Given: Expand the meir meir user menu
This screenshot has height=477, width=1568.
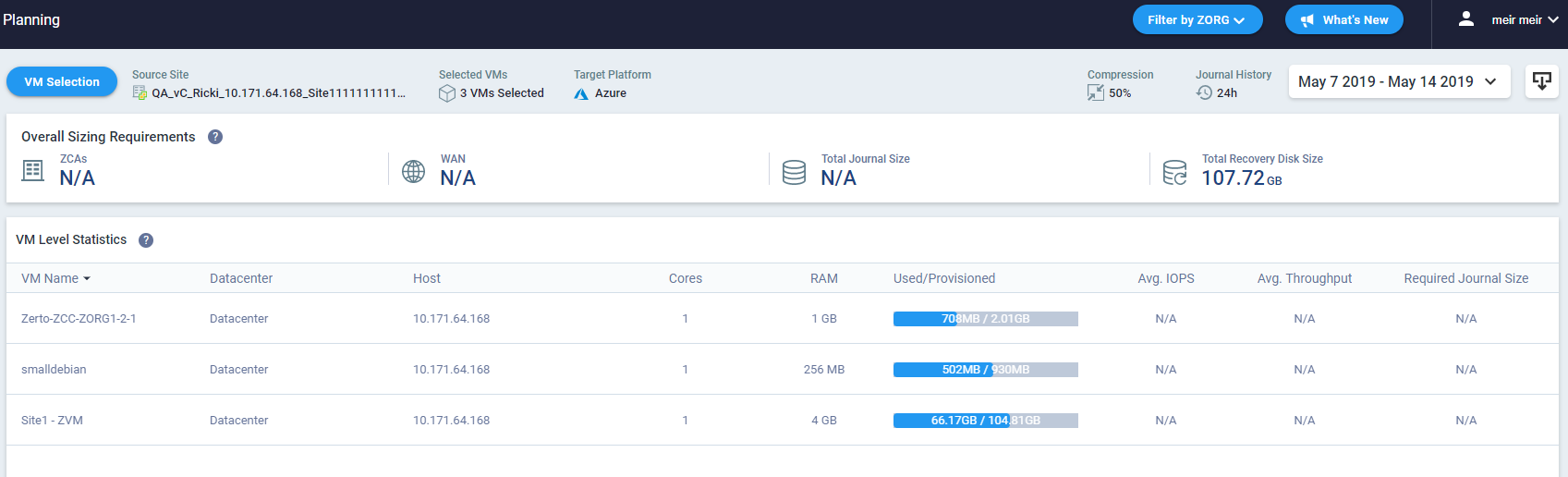Looking at the screenshot, I should [x=1509, y=19].
